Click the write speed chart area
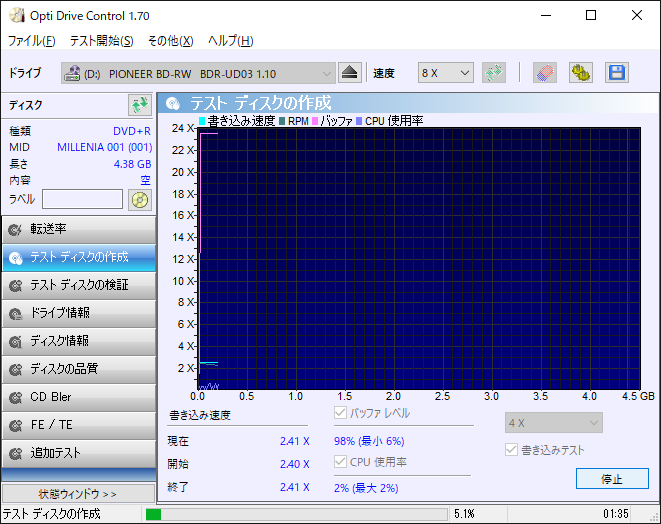 coord(419,258)
